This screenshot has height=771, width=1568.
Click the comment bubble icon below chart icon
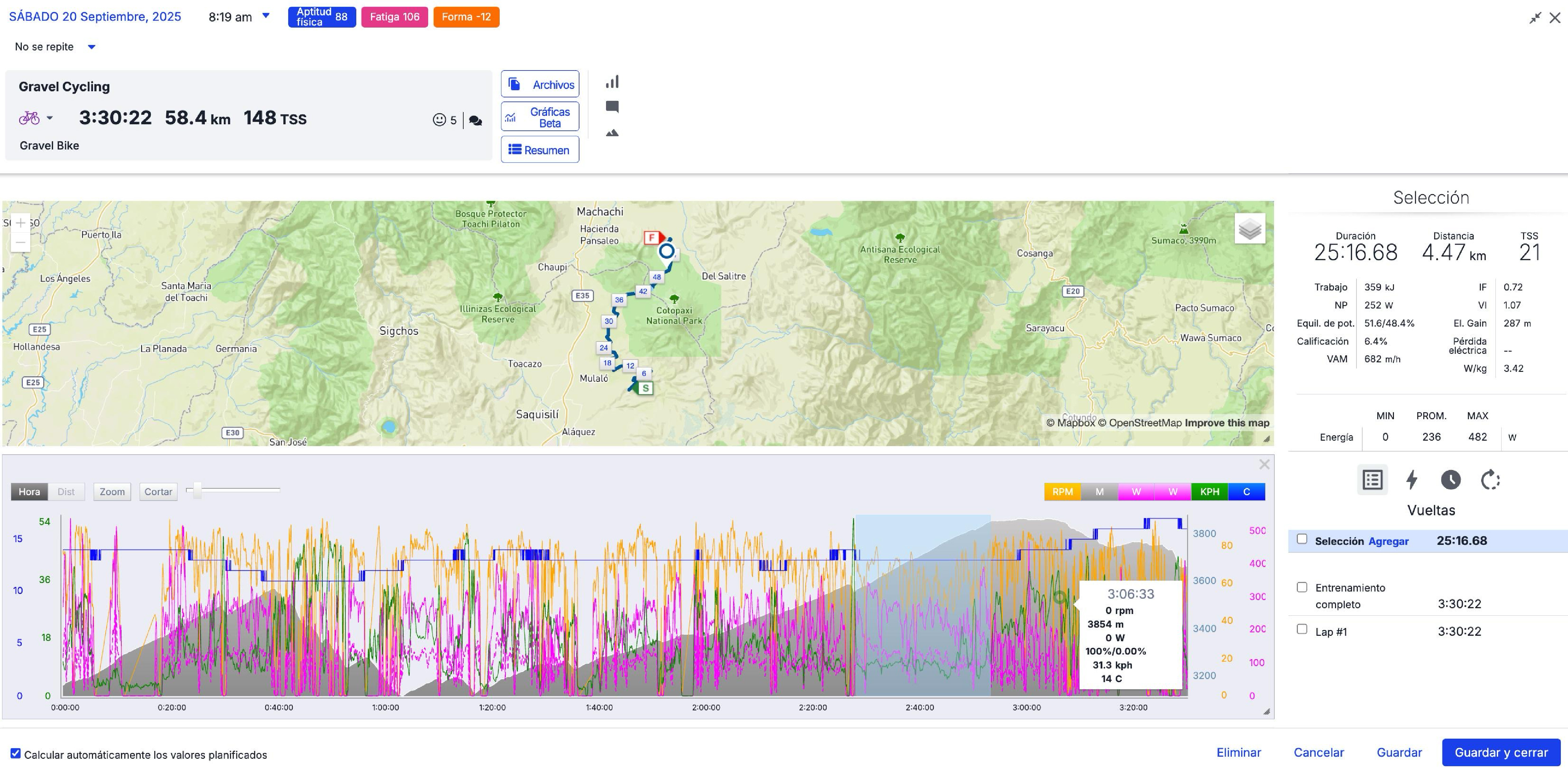pos(612,107)
